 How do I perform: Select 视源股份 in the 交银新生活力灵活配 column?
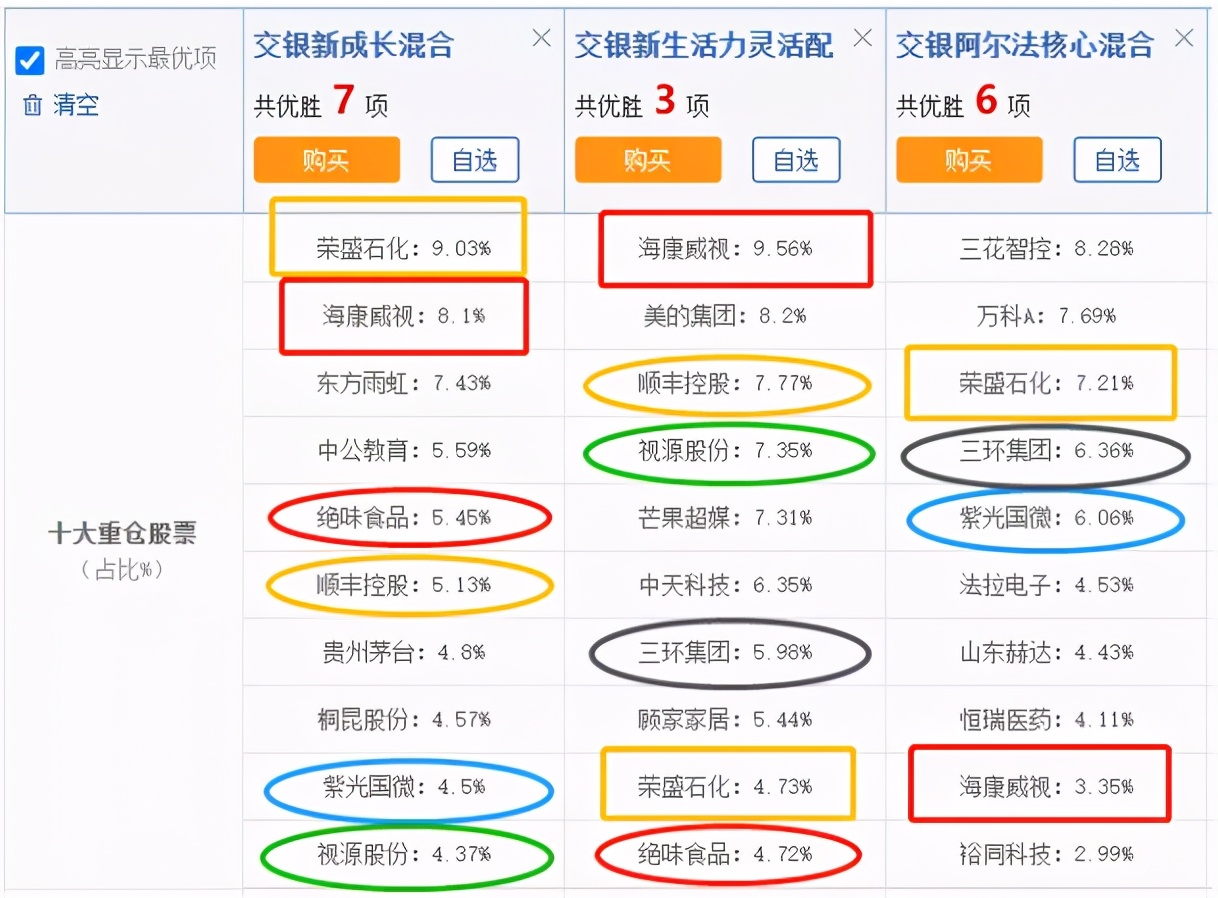(728, 451)
